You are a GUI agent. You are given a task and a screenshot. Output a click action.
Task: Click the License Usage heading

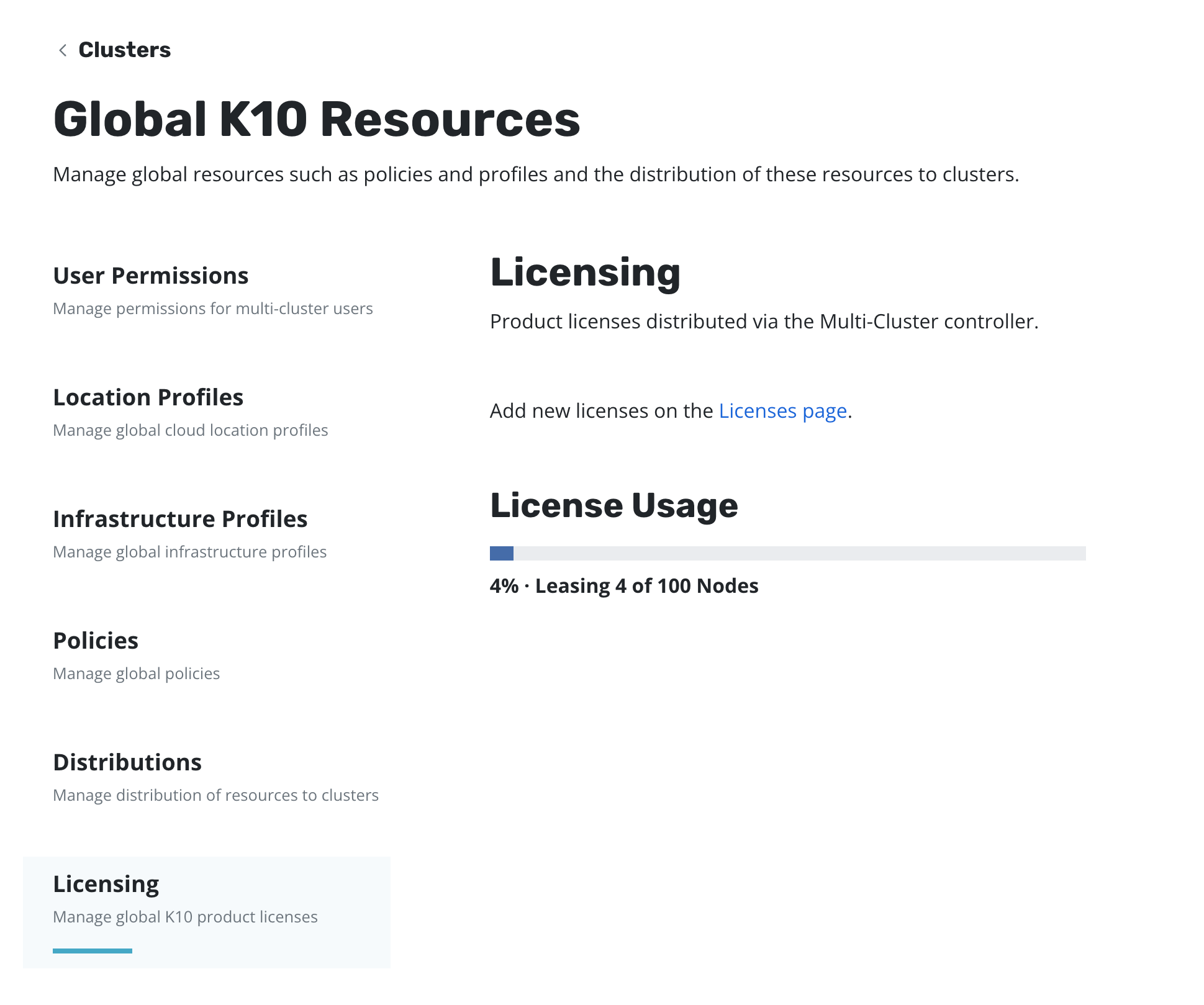coord(613,505)
